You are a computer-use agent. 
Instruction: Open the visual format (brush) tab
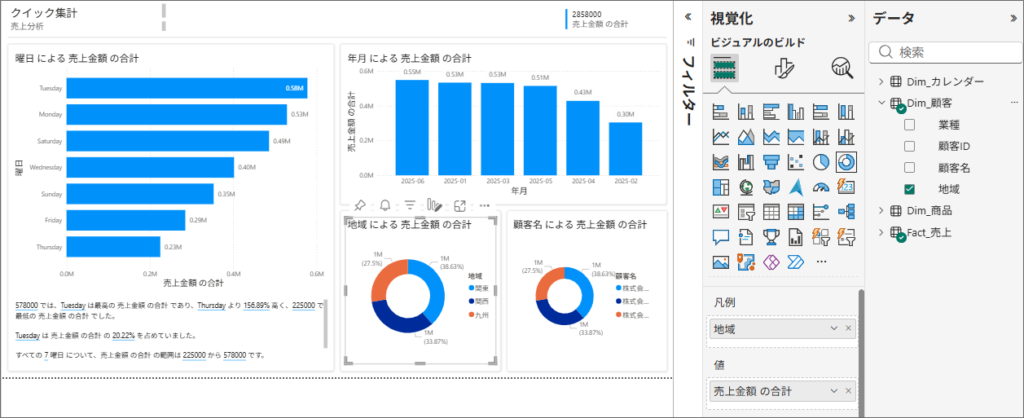784,68
